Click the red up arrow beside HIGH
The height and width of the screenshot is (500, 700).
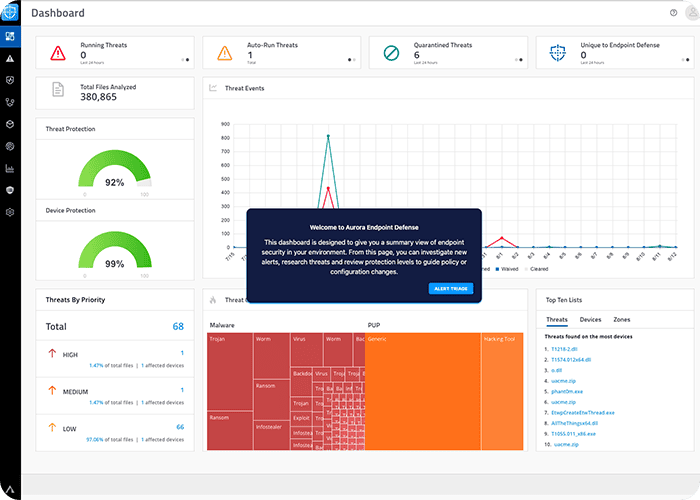coord(52,353)
